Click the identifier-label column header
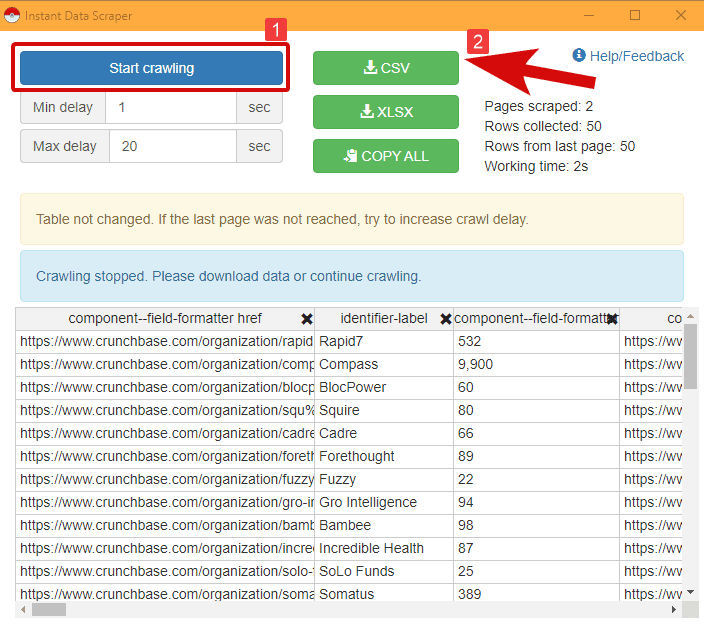 pos(384,319)
